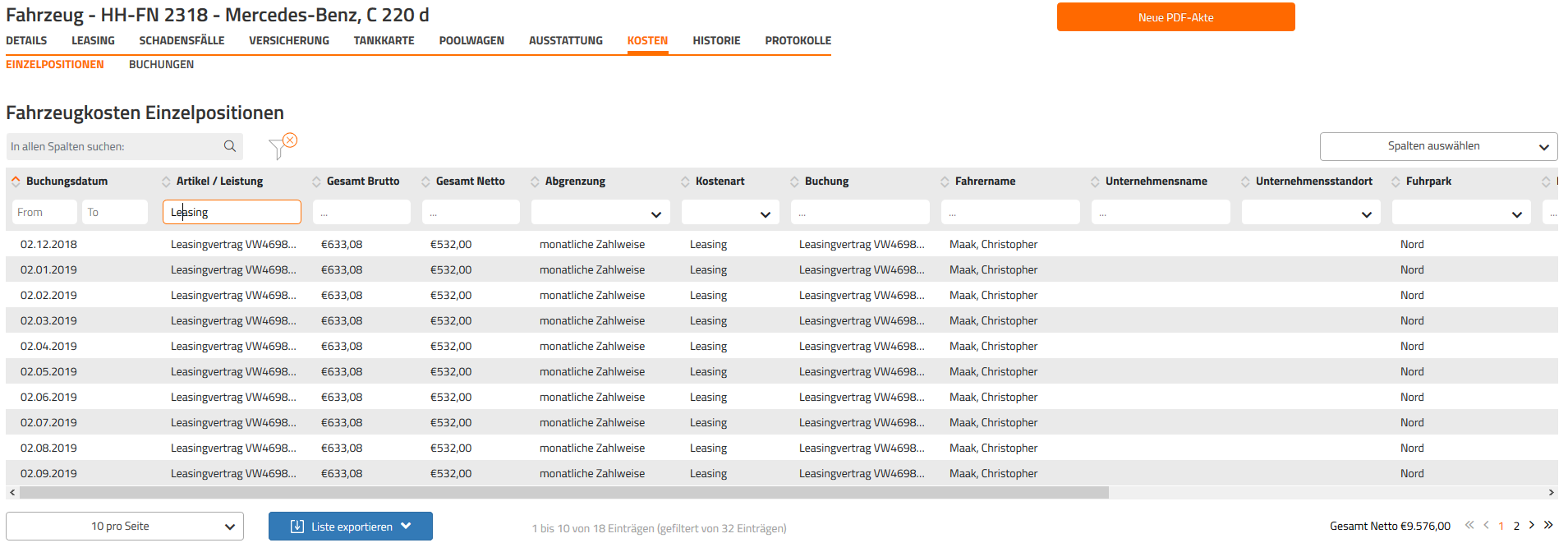Go to previous page arrow

click(1486, 526)
